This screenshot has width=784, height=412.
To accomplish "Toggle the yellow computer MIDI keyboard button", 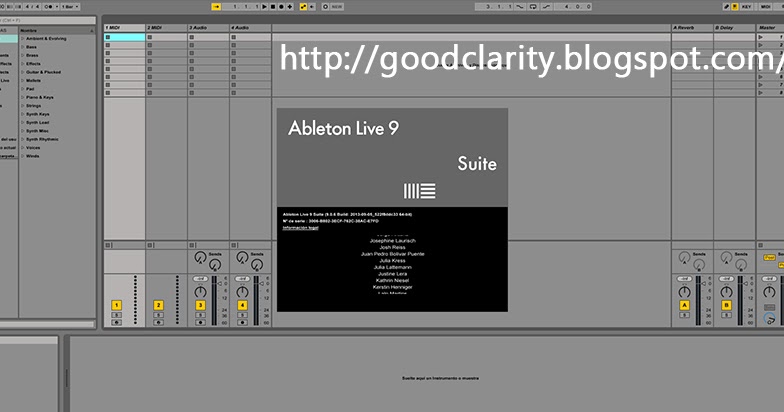I will pyautogui.click(x=735, y=6).
